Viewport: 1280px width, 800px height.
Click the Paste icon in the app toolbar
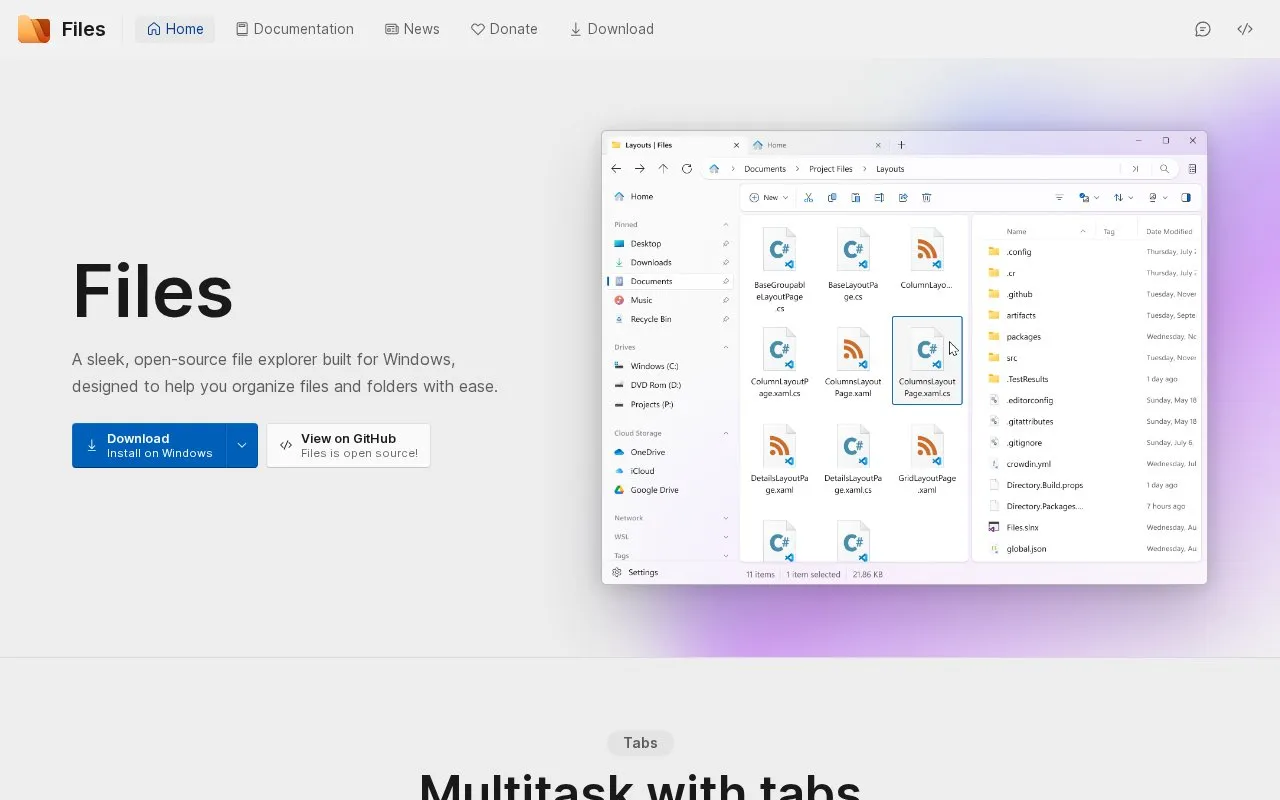coord(856,198)
